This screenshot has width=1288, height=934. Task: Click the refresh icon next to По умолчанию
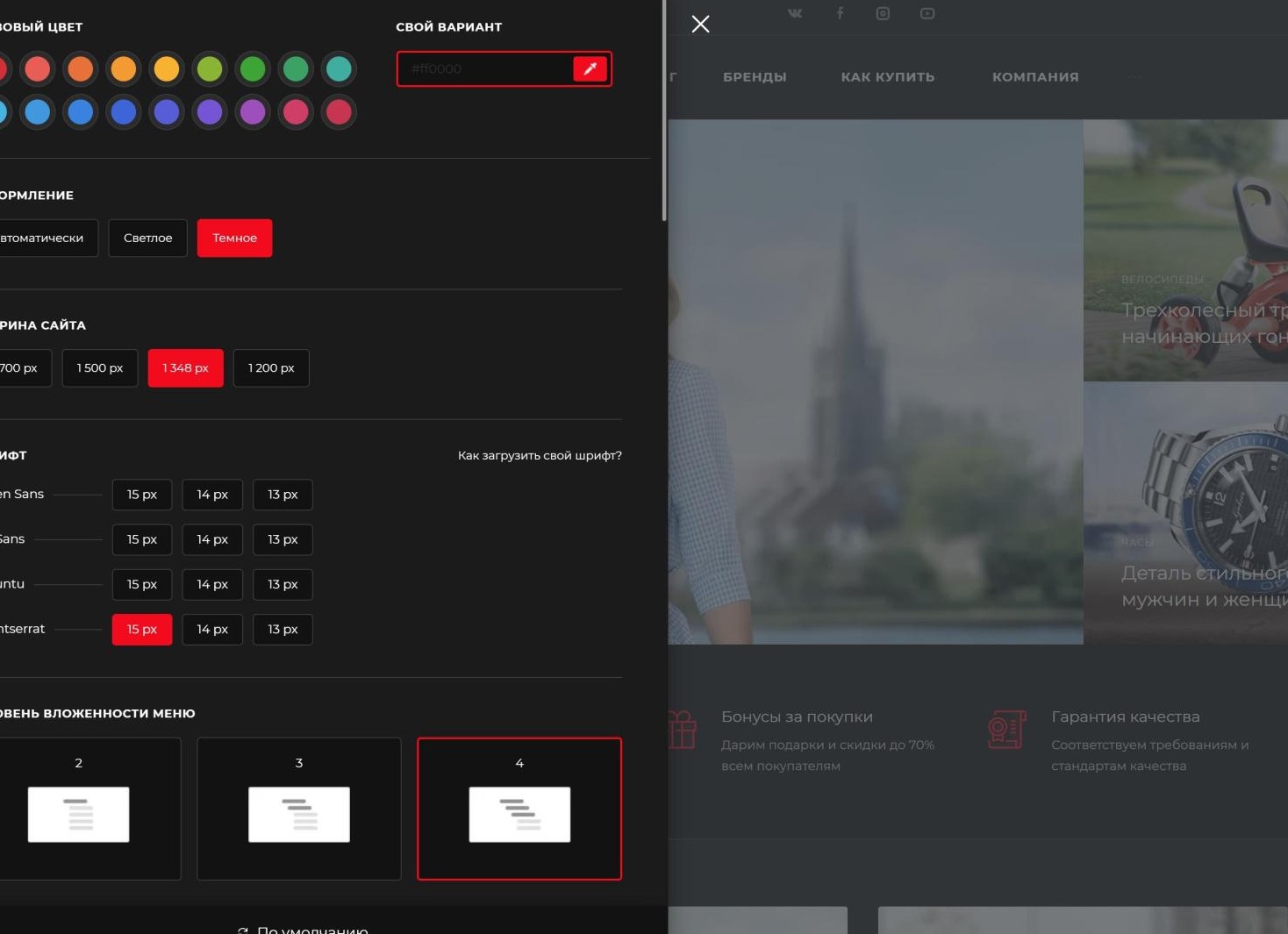pos(243,930)
